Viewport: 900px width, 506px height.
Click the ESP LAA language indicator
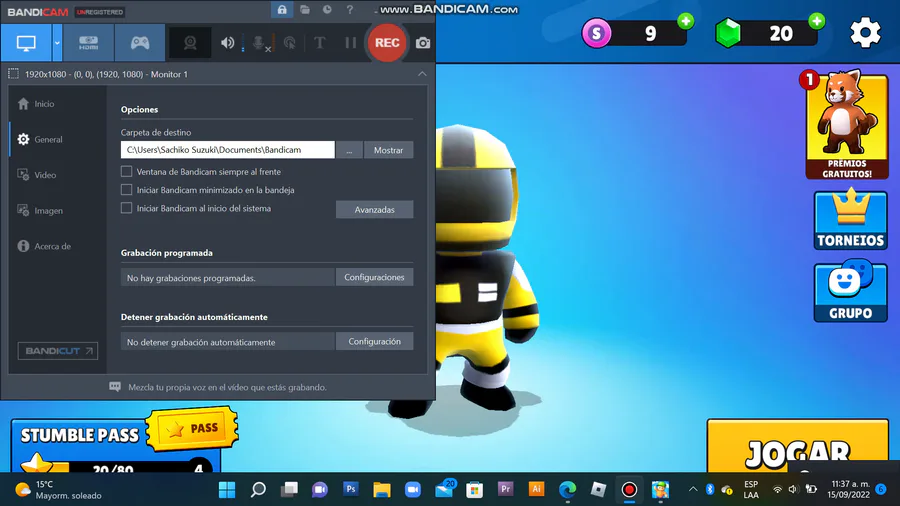click(x=751, y=489)
